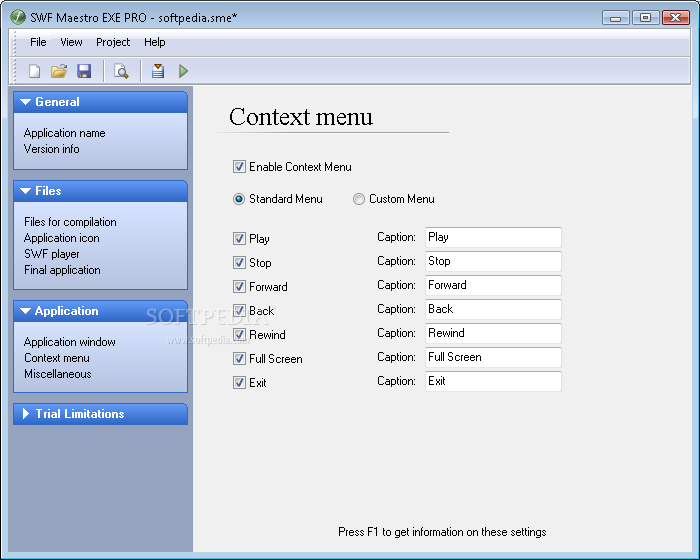The width and height of the screenshot is (700, 560).
Task: Open Files for compilation page
Action: point(70,222)
